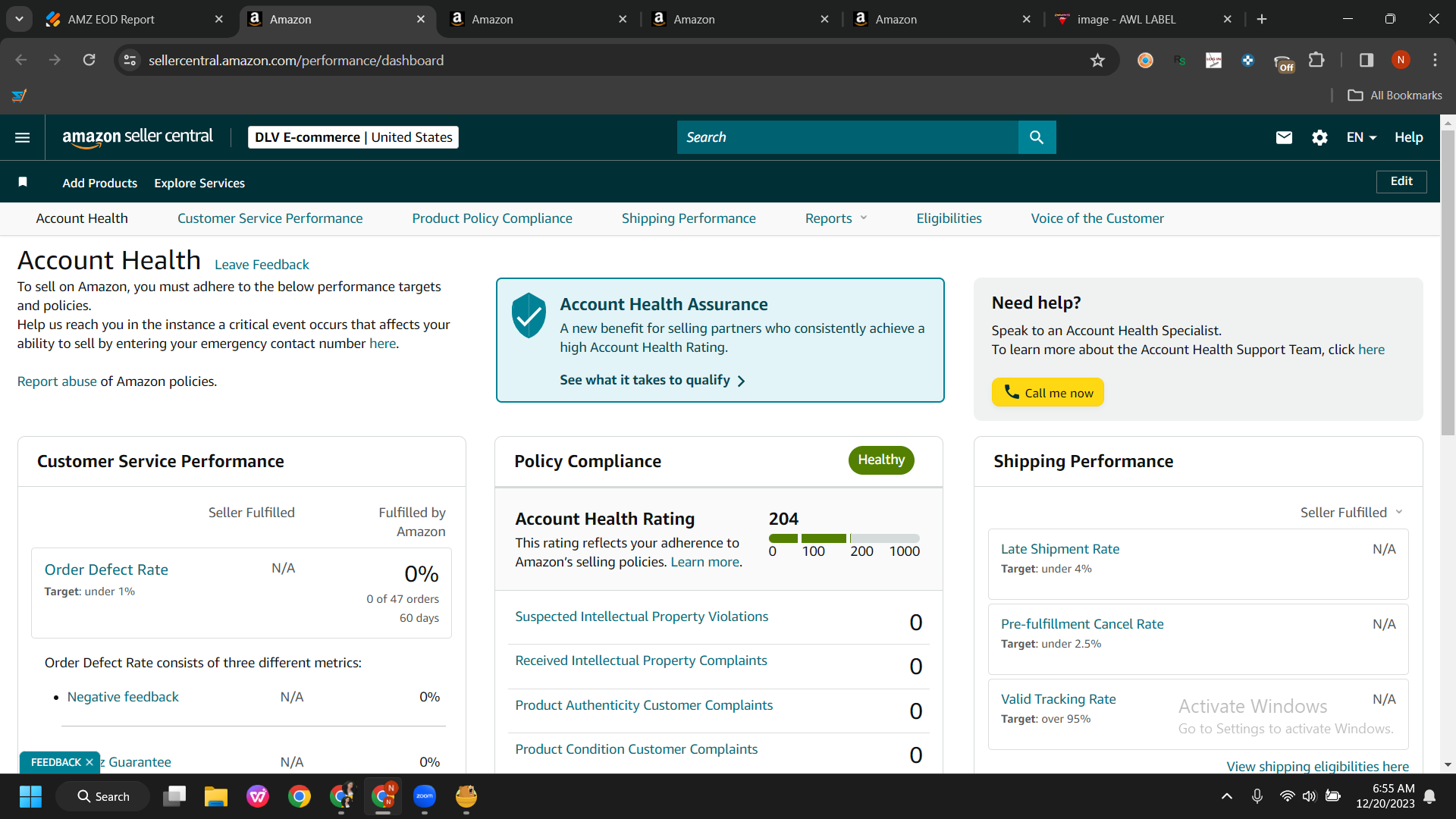Open Suspected Intellectual Property Violations
The height and width of the screenshot is (819, 1456).
[642, 617]
